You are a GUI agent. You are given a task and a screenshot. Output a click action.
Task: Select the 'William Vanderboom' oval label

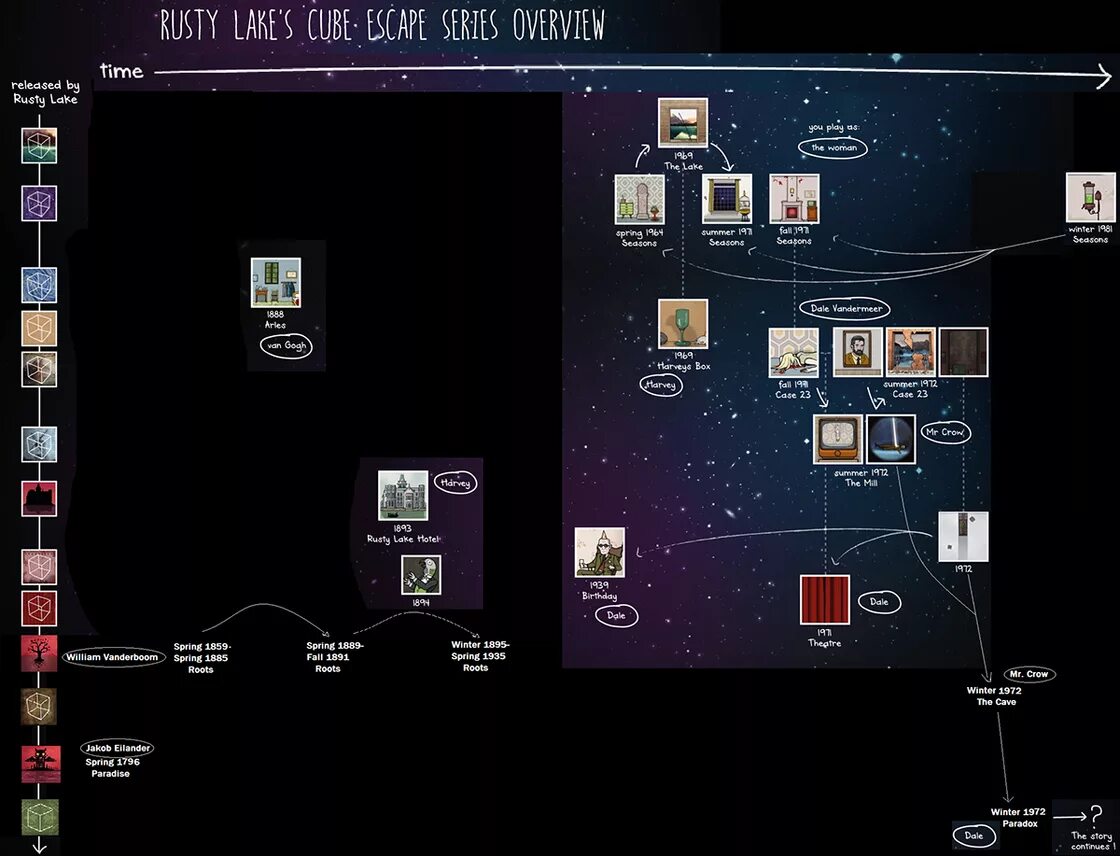(113, 657)
